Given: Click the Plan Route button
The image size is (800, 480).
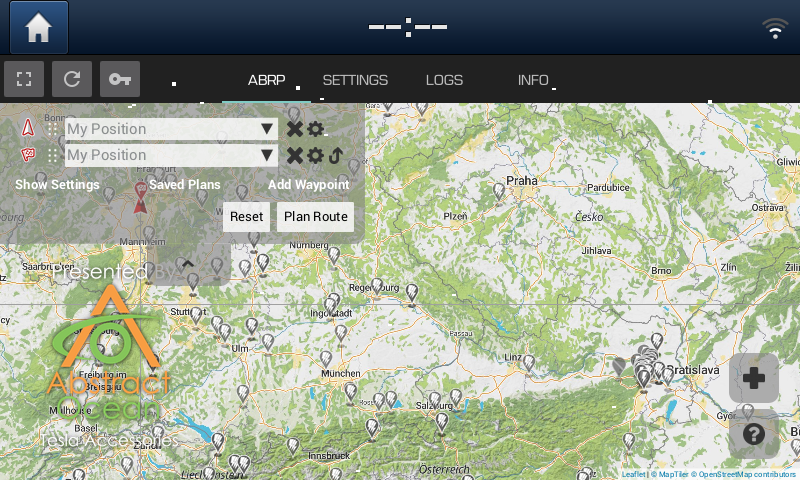Looking at the screenshot, I should tap(315, 217).
